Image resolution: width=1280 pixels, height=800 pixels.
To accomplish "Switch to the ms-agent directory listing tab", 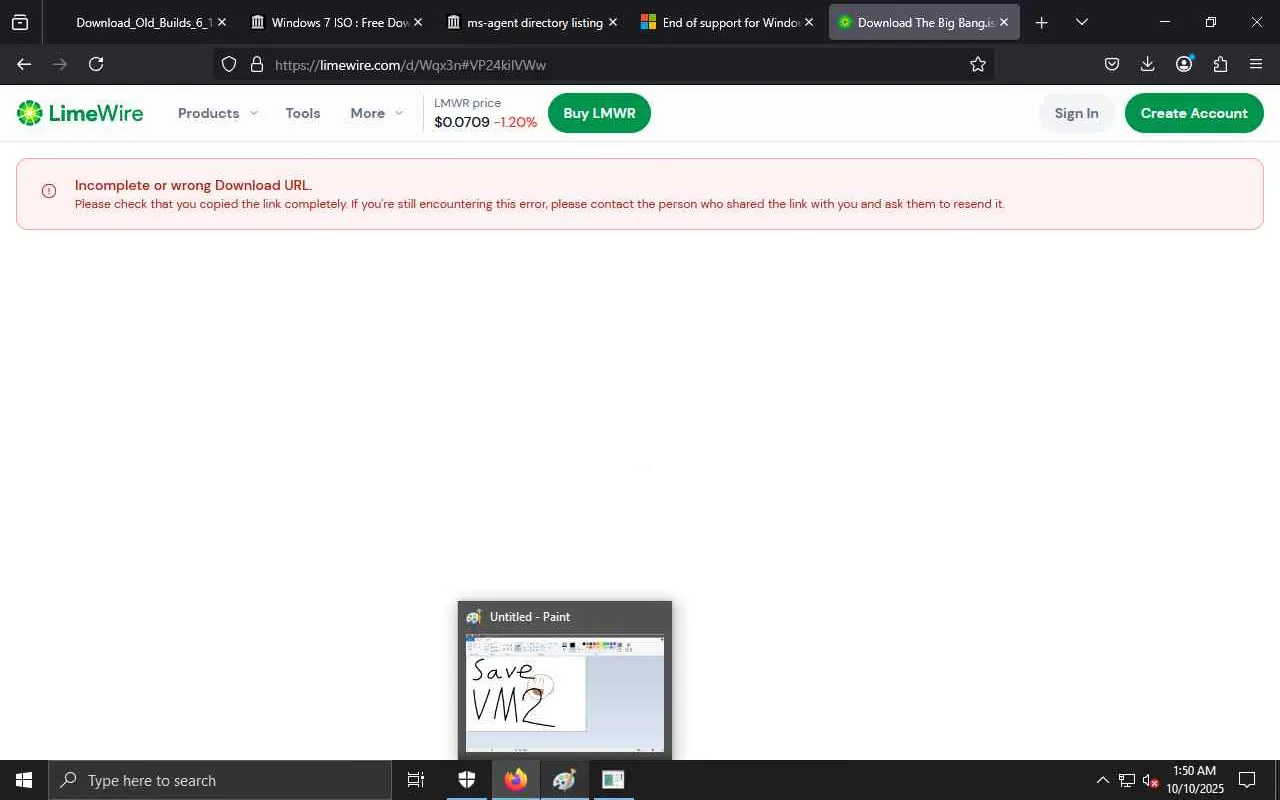I will pos(533,22).
